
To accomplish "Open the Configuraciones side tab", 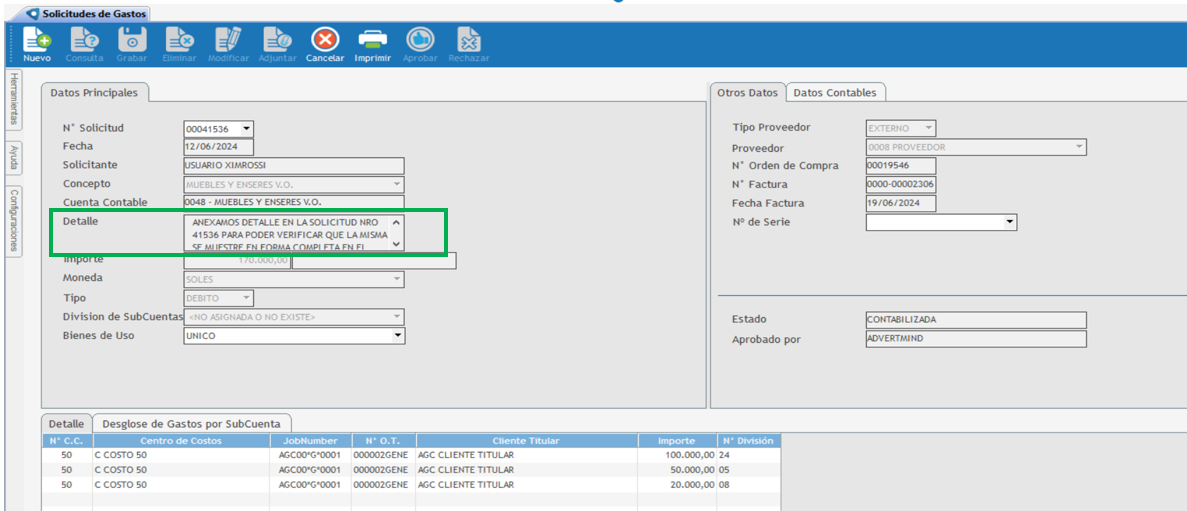I will point(14,221).
